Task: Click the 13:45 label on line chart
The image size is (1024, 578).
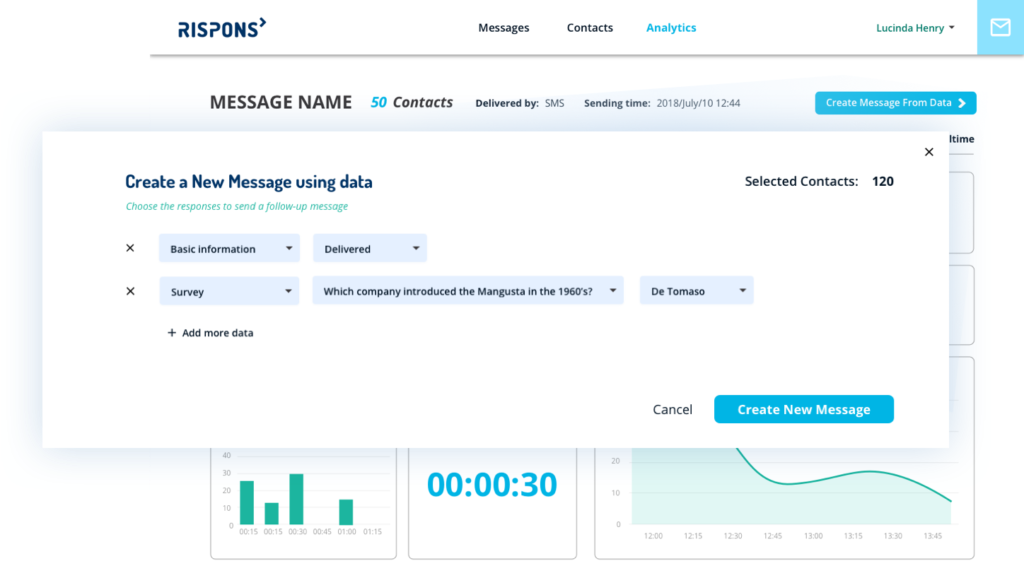Action: [x=933, y=536]
